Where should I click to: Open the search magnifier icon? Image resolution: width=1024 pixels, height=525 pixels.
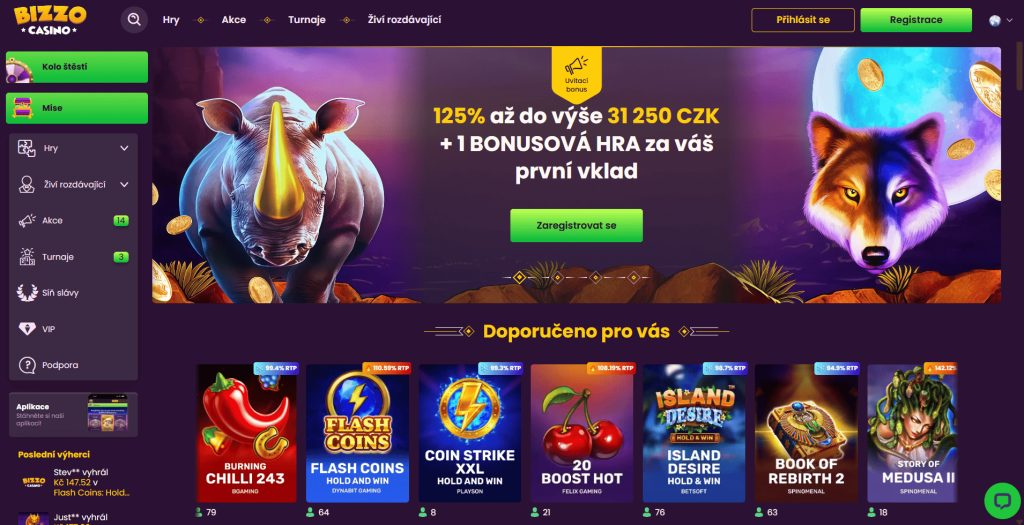coord(134,20)
